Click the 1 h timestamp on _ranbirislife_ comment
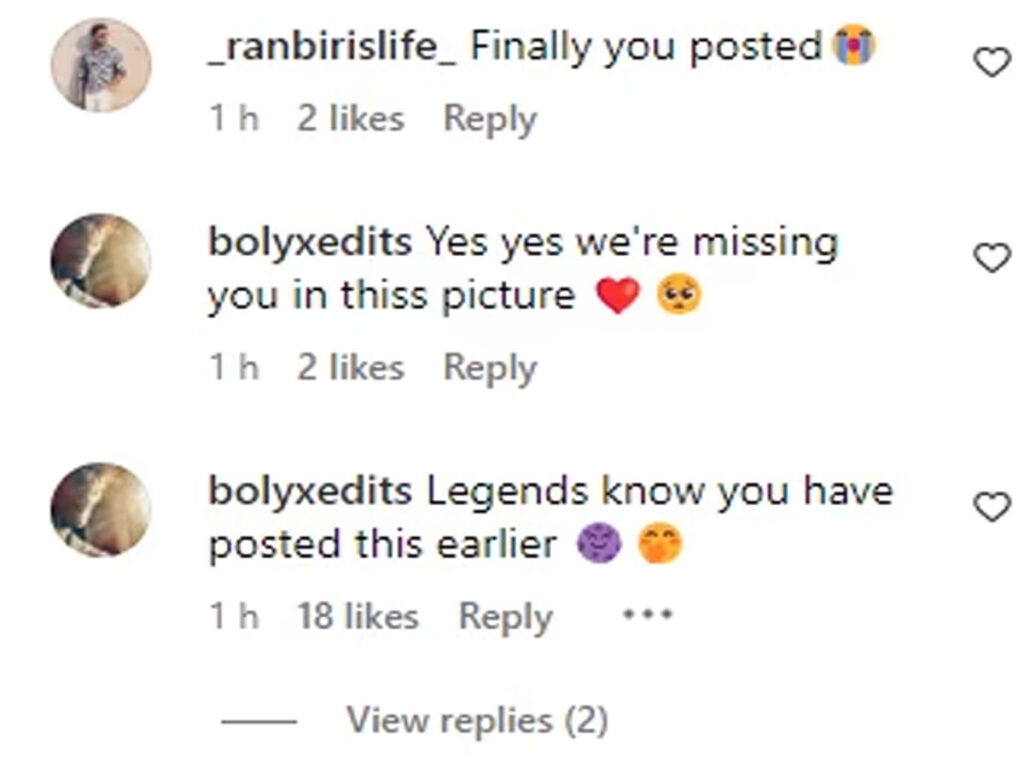This screenshot has width=1024, height=768. (234, 119)
